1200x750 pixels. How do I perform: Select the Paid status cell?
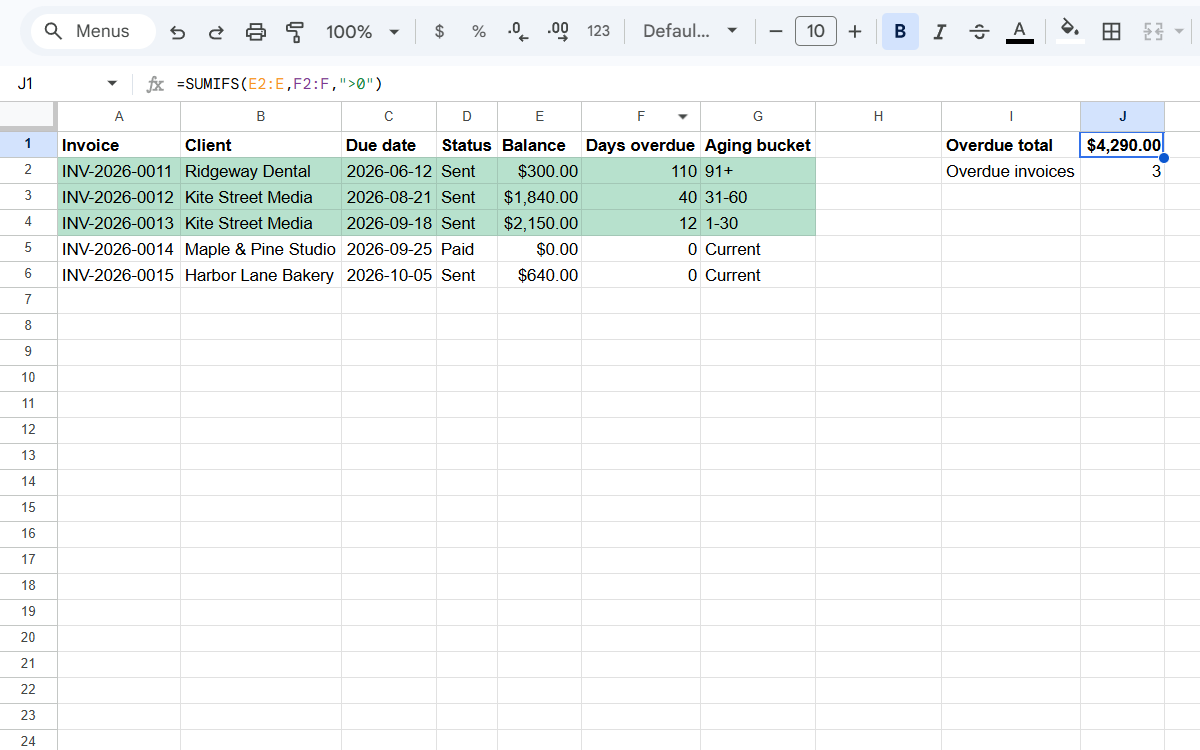467,249
